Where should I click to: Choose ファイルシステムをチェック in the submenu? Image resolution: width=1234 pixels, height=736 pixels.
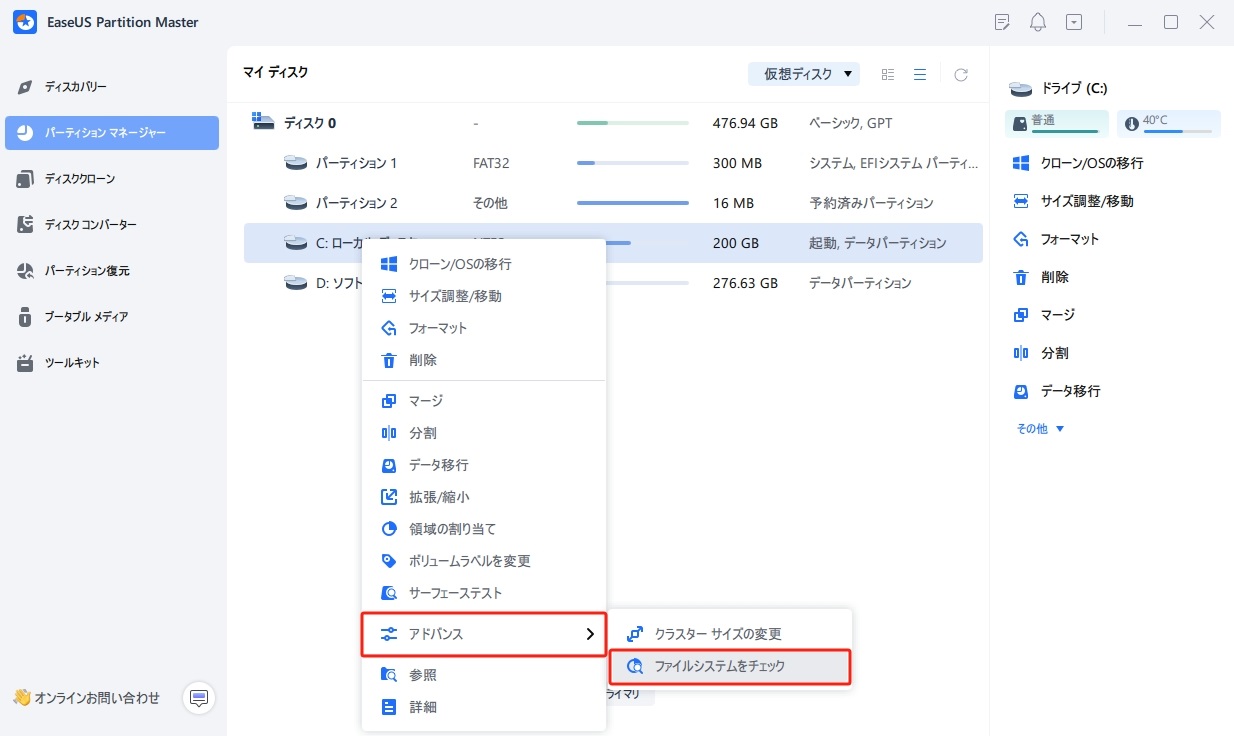731,666
